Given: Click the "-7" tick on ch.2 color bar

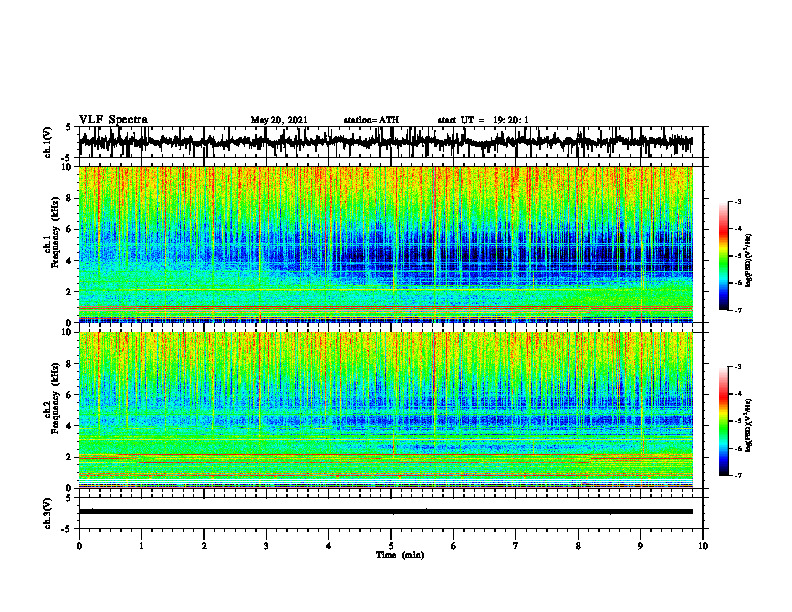Looking at the screenshot, I should click(737, 475).
